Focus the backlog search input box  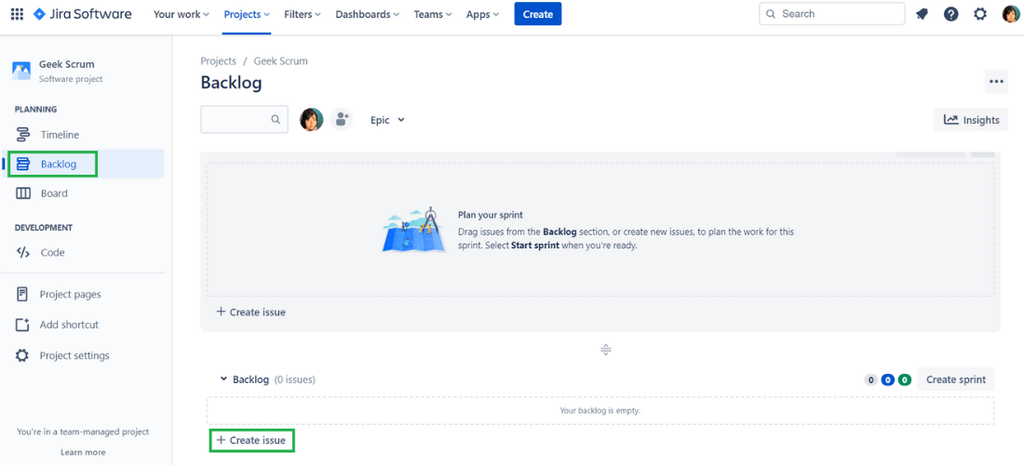(244, 120)
